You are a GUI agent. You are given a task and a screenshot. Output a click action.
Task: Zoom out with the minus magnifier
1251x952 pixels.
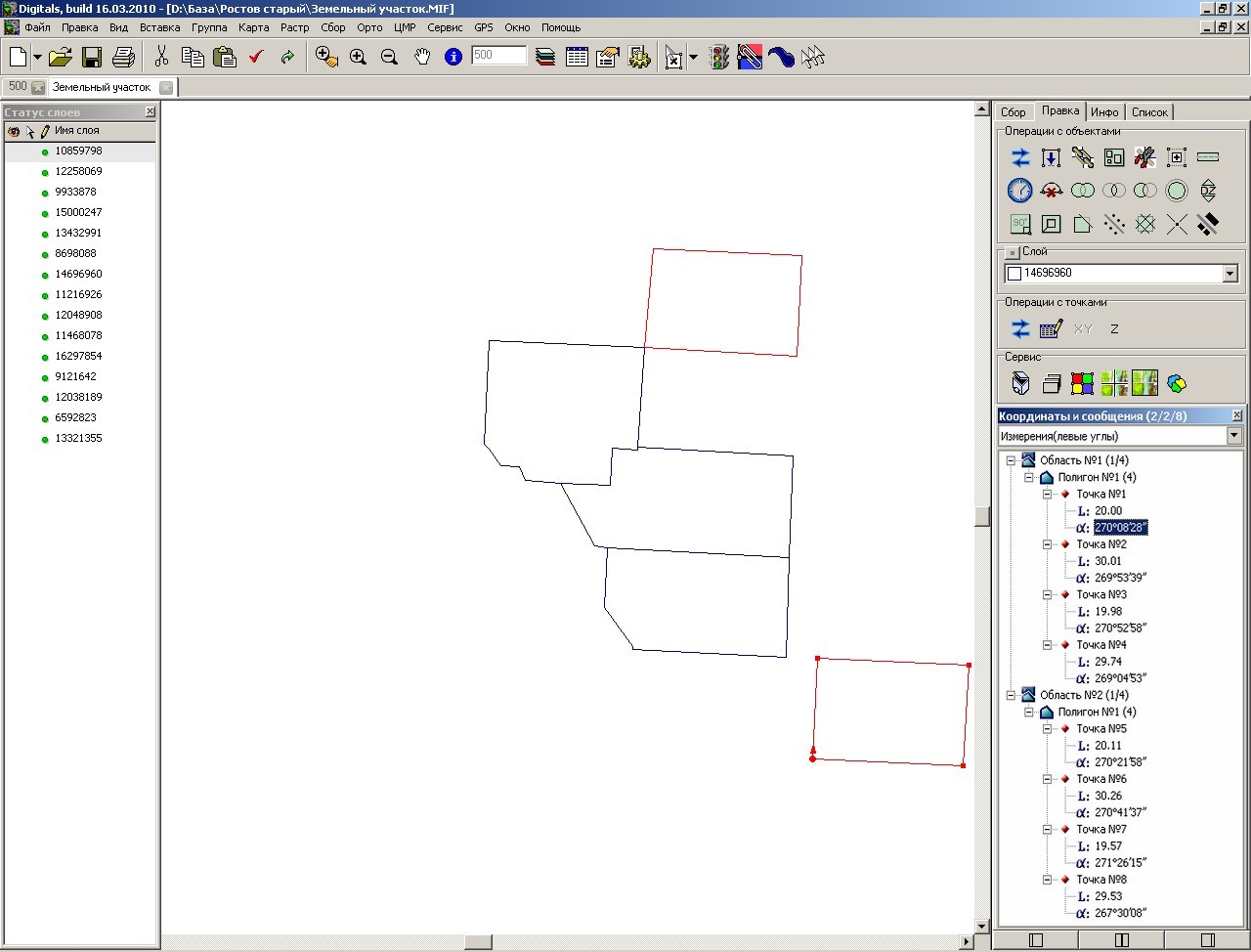tap(389, 58)
